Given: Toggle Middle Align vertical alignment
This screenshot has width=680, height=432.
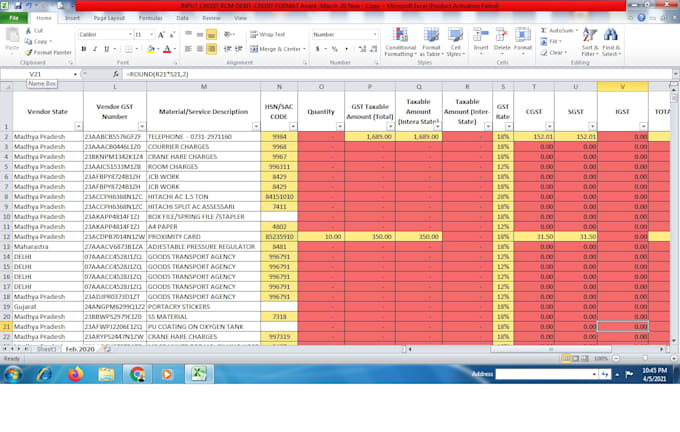Looking at the screenshot, I should [200, 34].
